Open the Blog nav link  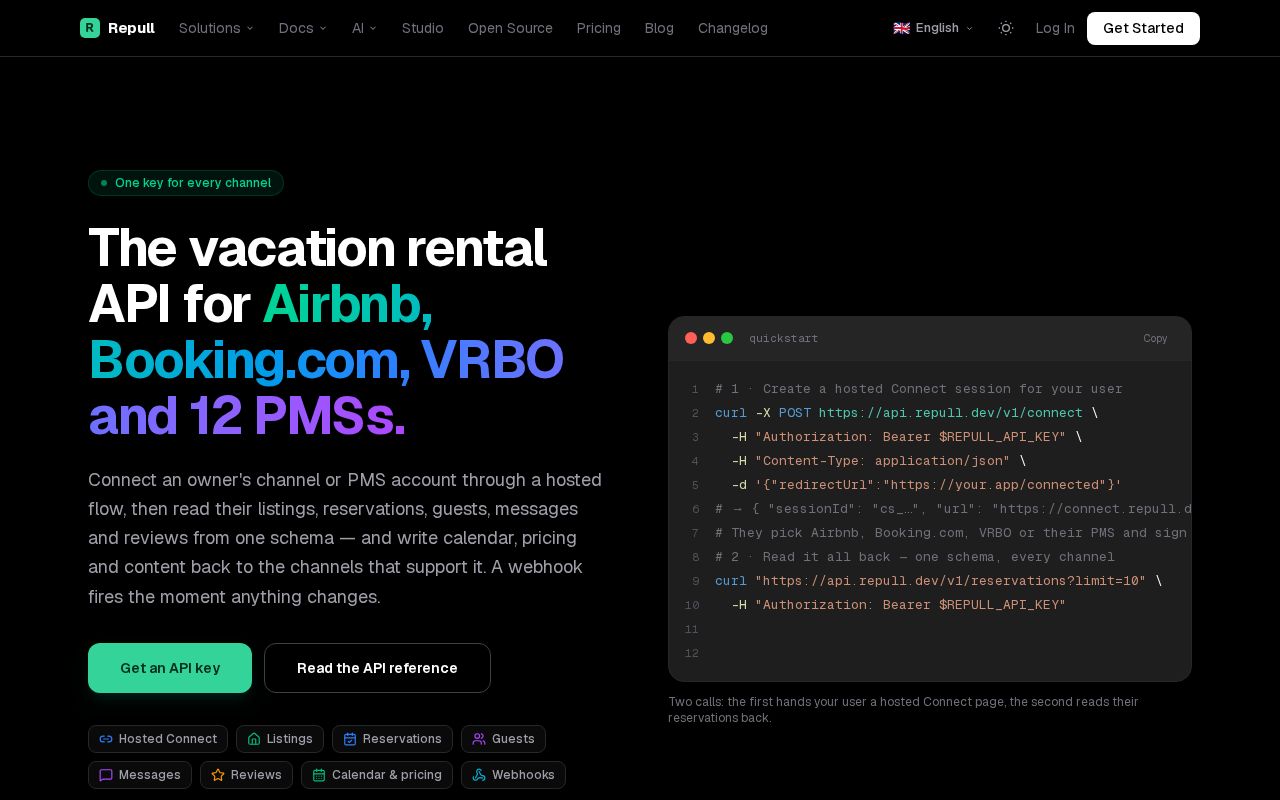pos(659,28)
